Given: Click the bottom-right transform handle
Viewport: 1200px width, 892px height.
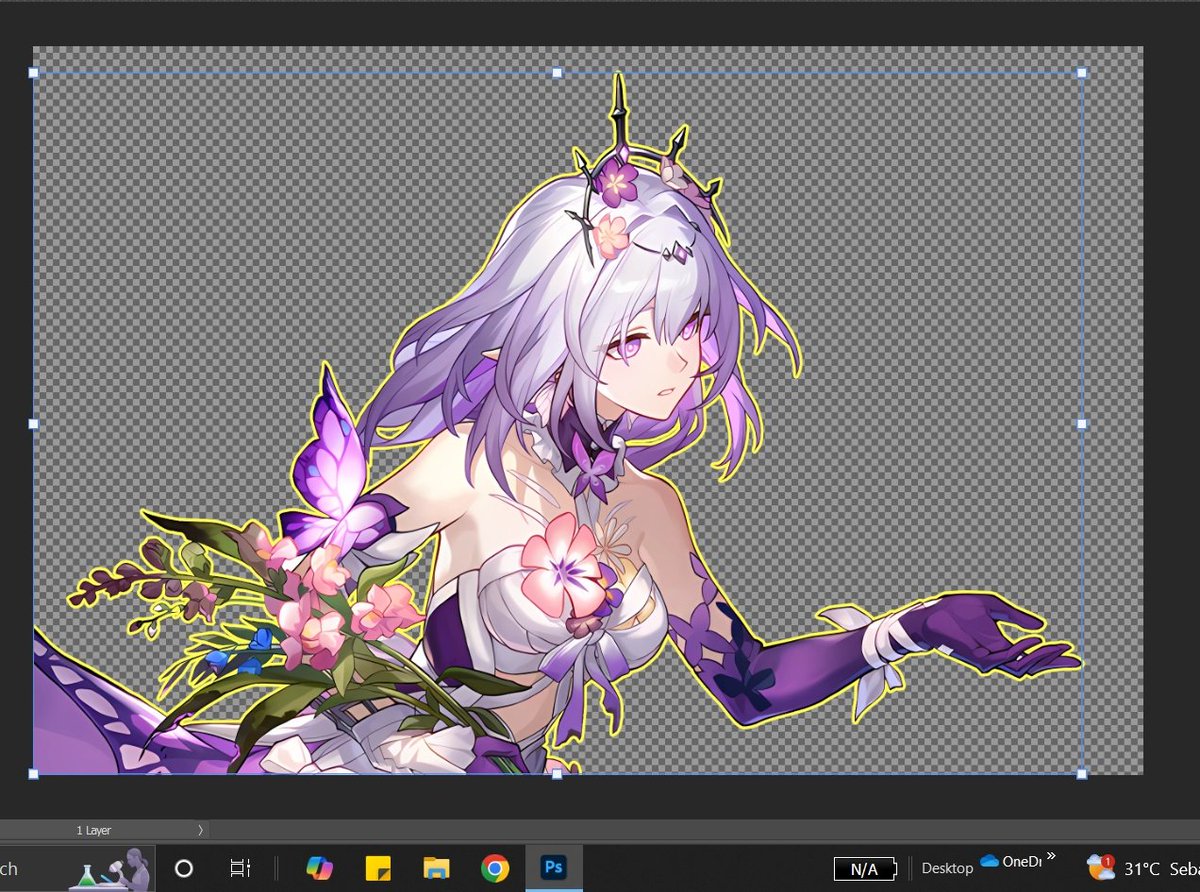Looking at the screenshot, I should [x=1082, y=773].
